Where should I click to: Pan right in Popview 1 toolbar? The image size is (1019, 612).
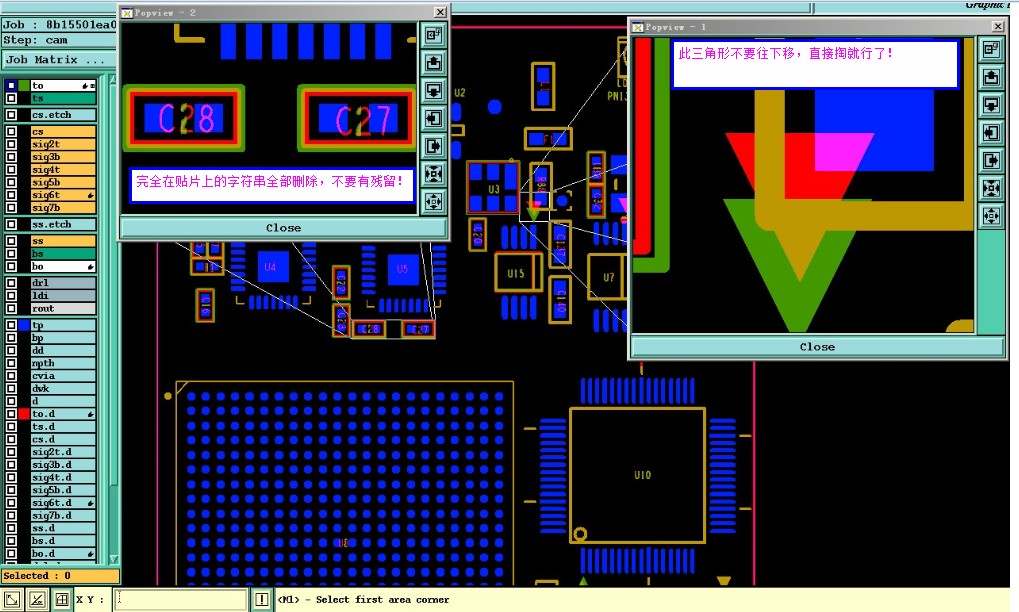[991, 160]
